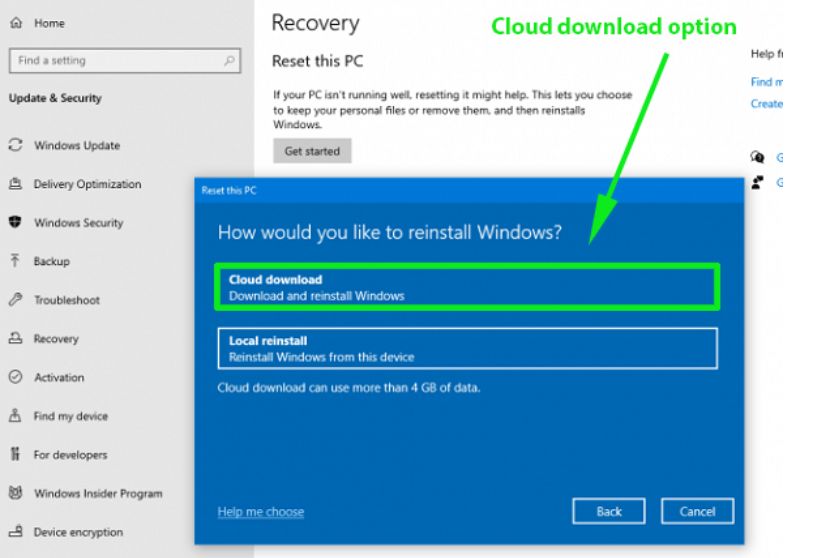Open Windows Security page

click(x=79, y=223)
